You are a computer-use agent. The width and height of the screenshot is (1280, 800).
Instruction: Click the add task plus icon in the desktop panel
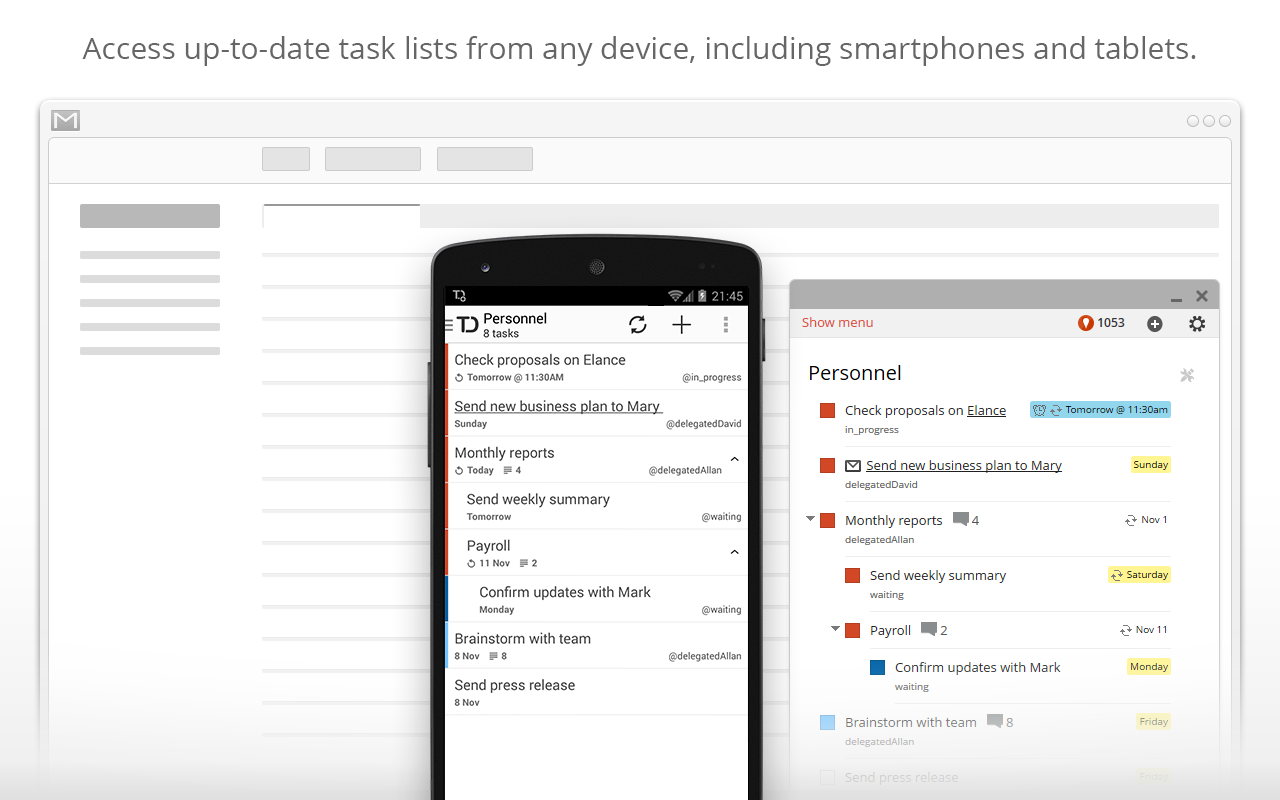(x=1155, y=323)
